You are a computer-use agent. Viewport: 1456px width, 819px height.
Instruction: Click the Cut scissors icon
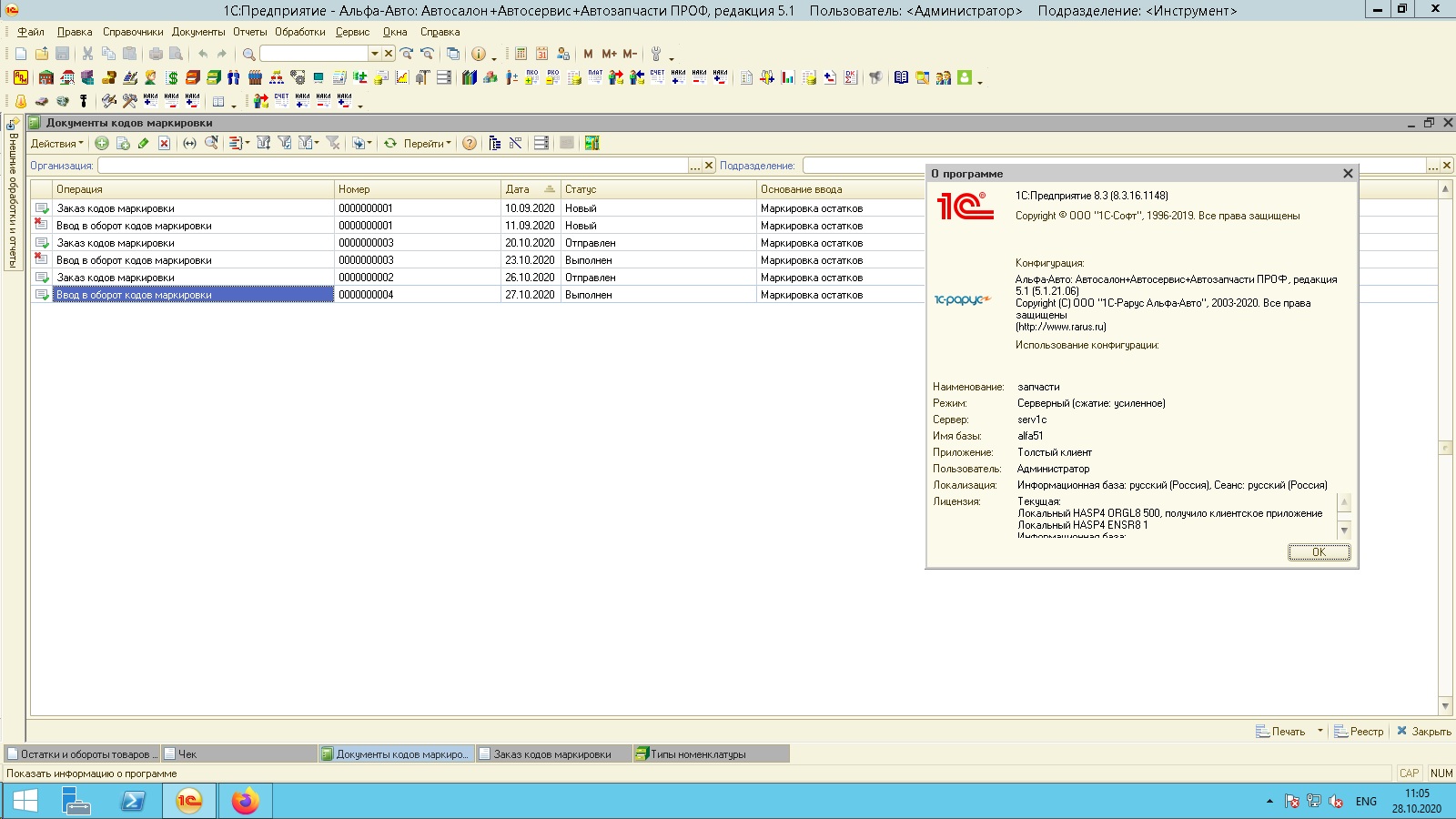[x=87, y=54]
